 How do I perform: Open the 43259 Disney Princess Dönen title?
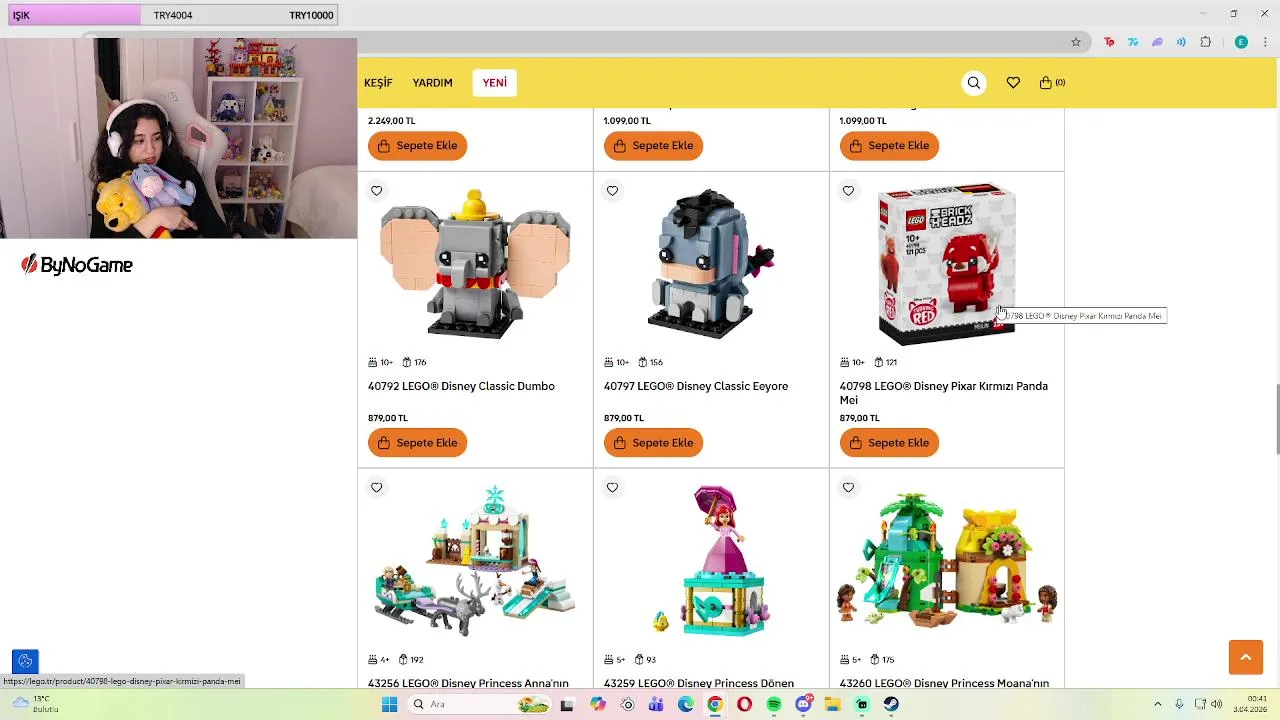click(699, 683)
